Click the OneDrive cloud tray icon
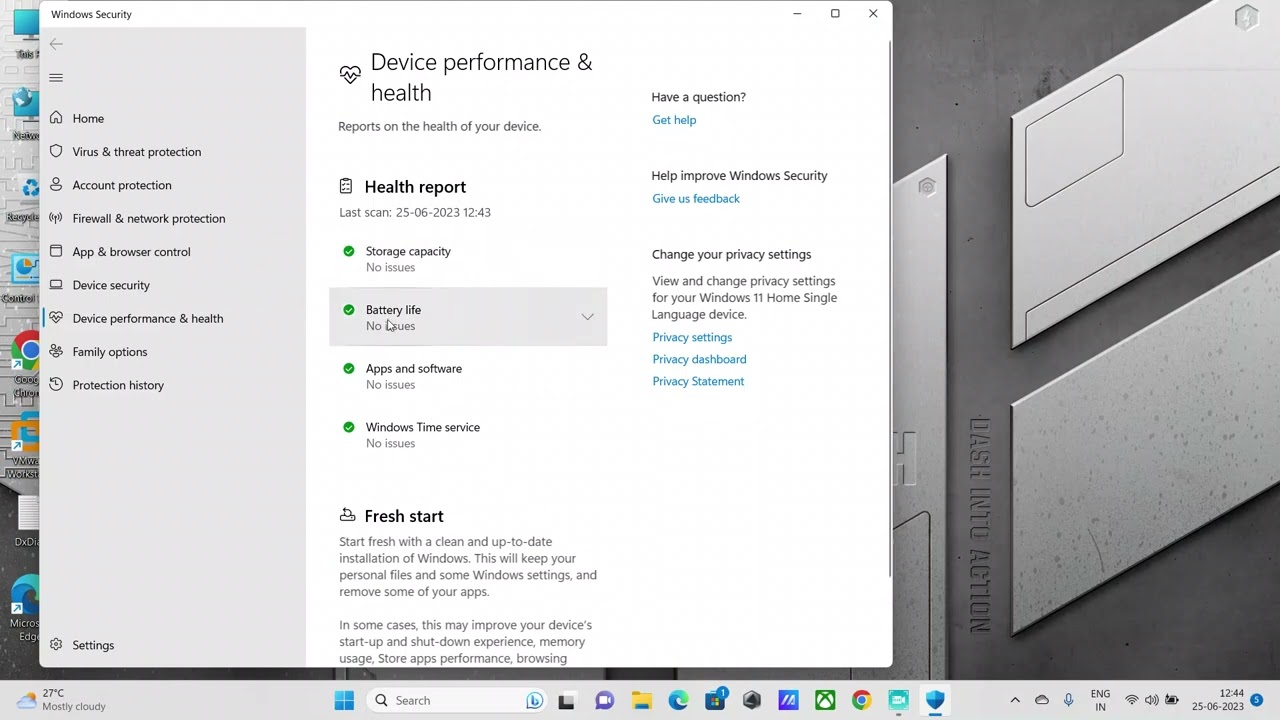 click(1042, 700)
